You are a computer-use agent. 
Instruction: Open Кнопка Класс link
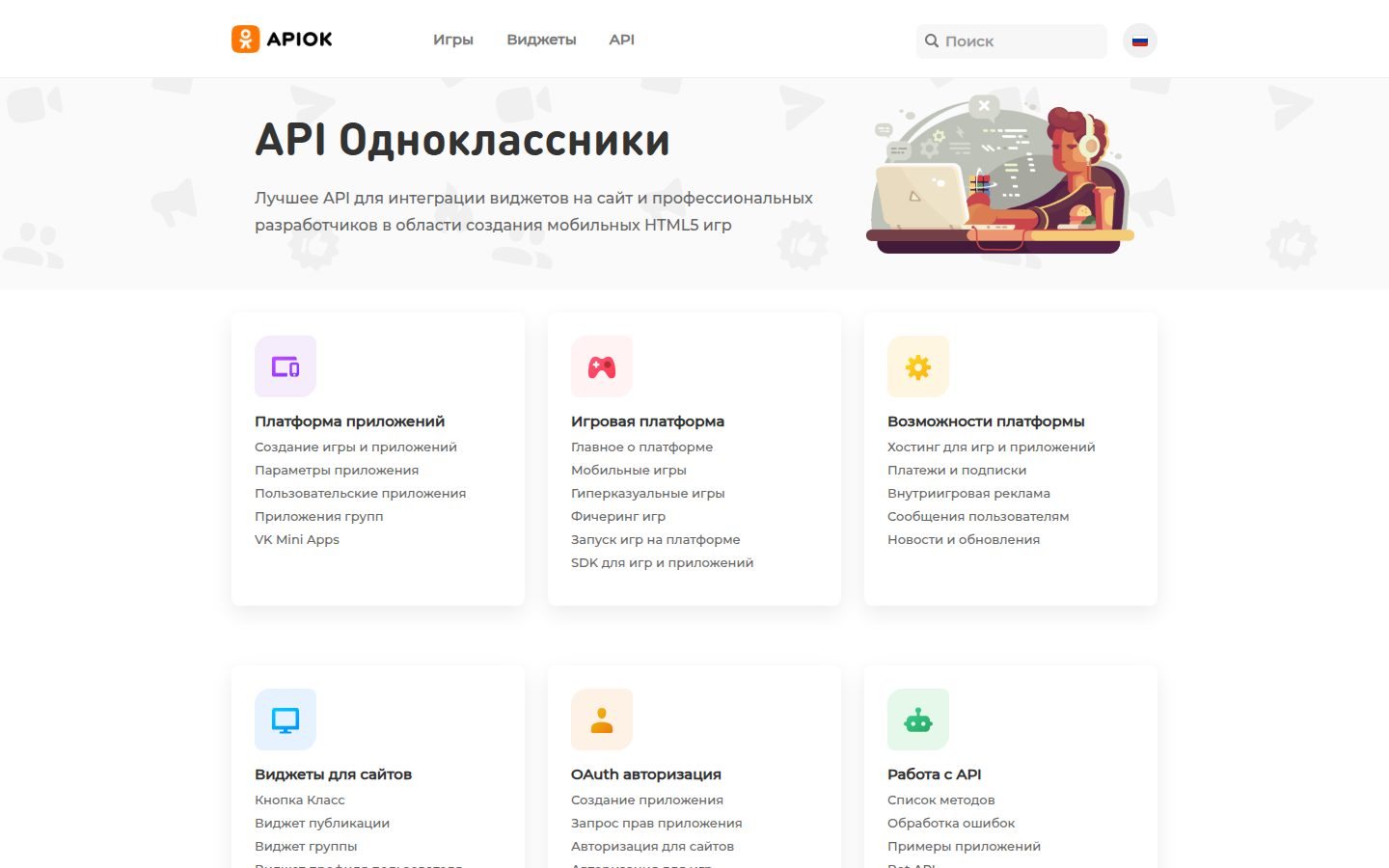pyautogui.click(x=299, y=800)
